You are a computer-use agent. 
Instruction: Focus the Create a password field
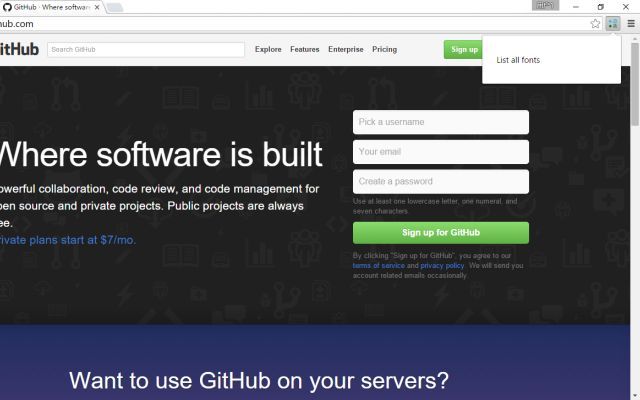(x=441, y=182)
